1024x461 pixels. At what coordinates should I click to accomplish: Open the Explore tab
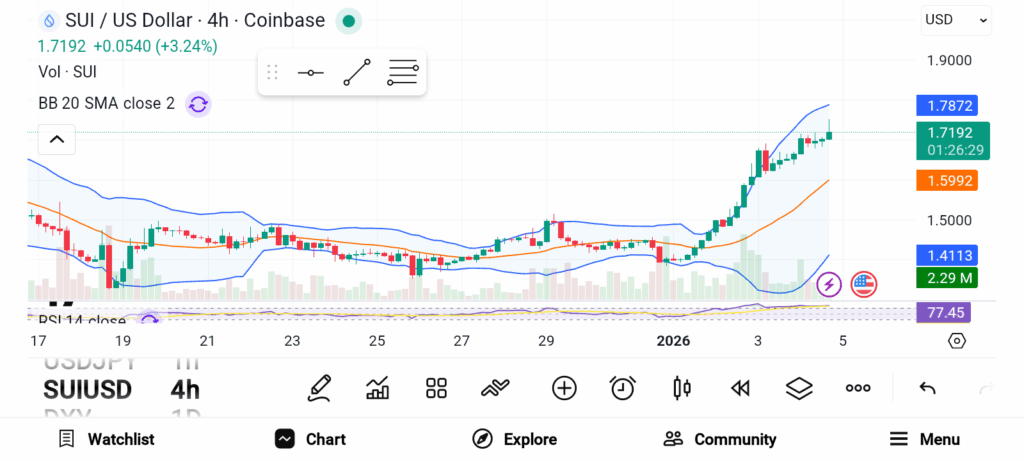514,439
